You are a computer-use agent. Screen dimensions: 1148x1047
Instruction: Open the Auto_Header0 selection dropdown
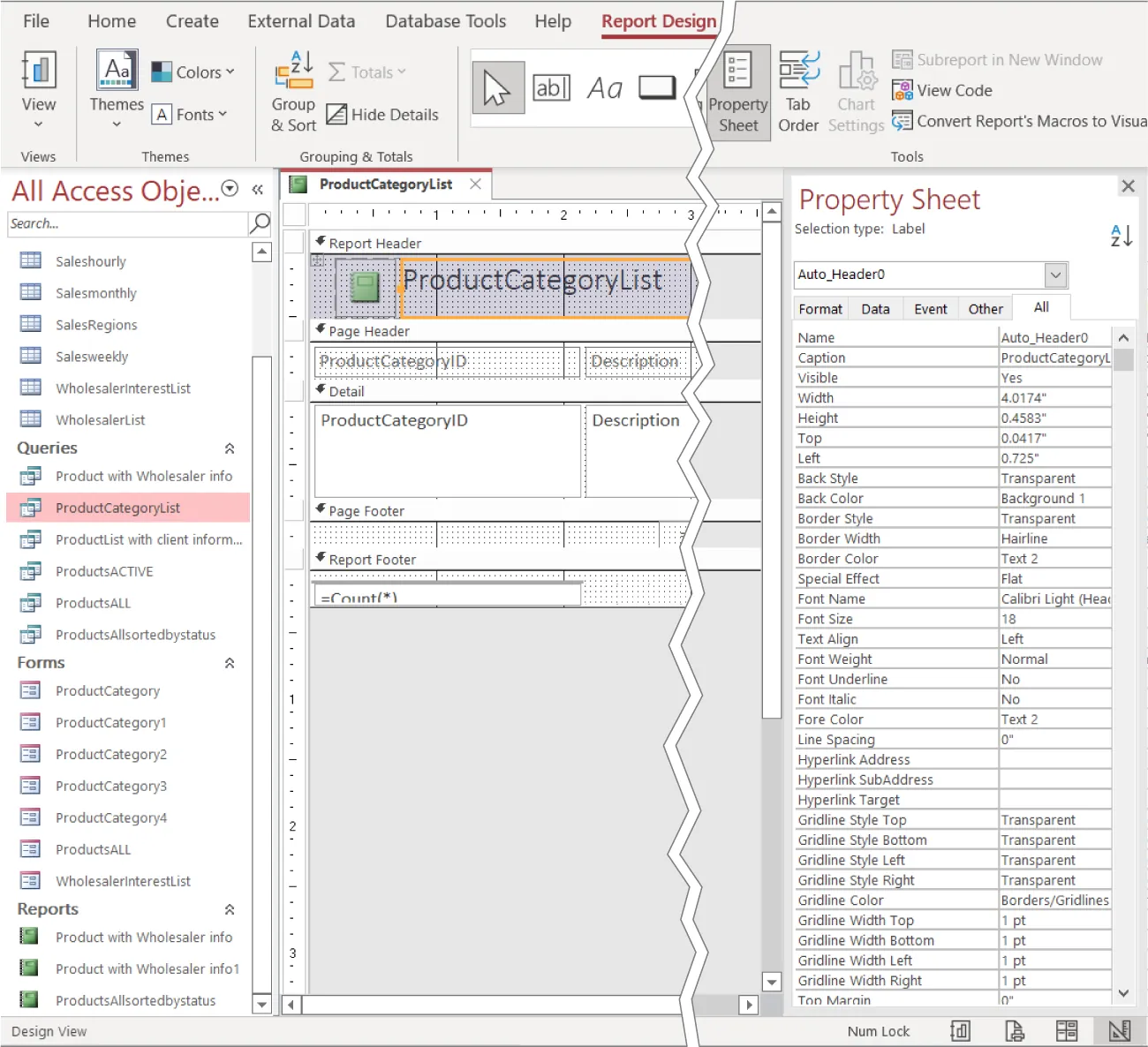[1054, 275]
